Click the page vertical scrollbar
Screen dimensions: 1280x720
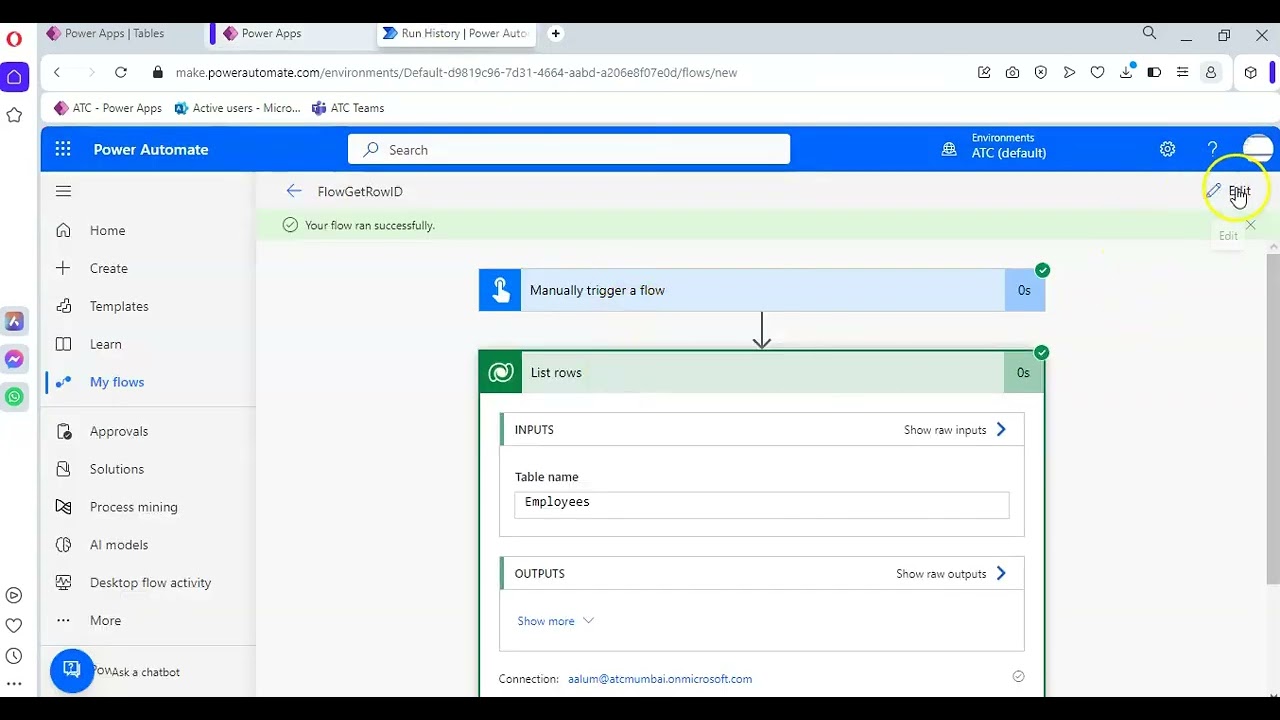1273,420
